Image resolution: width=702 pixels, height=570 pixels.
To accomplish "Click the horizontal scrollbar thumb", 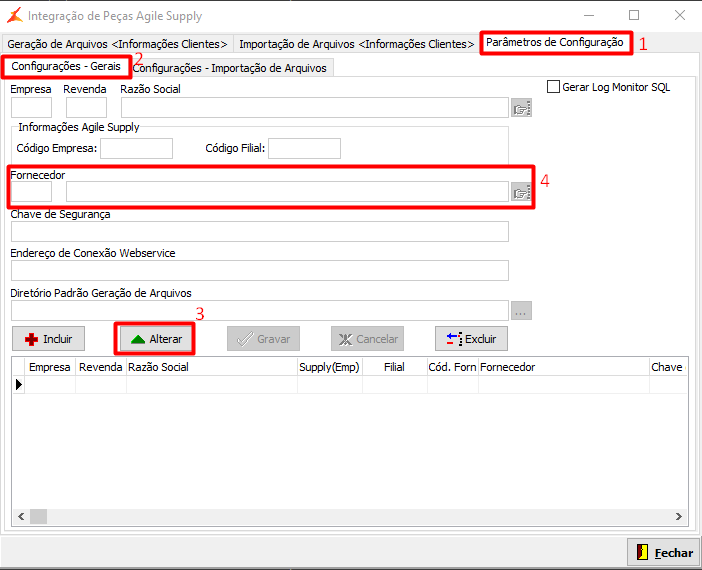I will (39, 516).
